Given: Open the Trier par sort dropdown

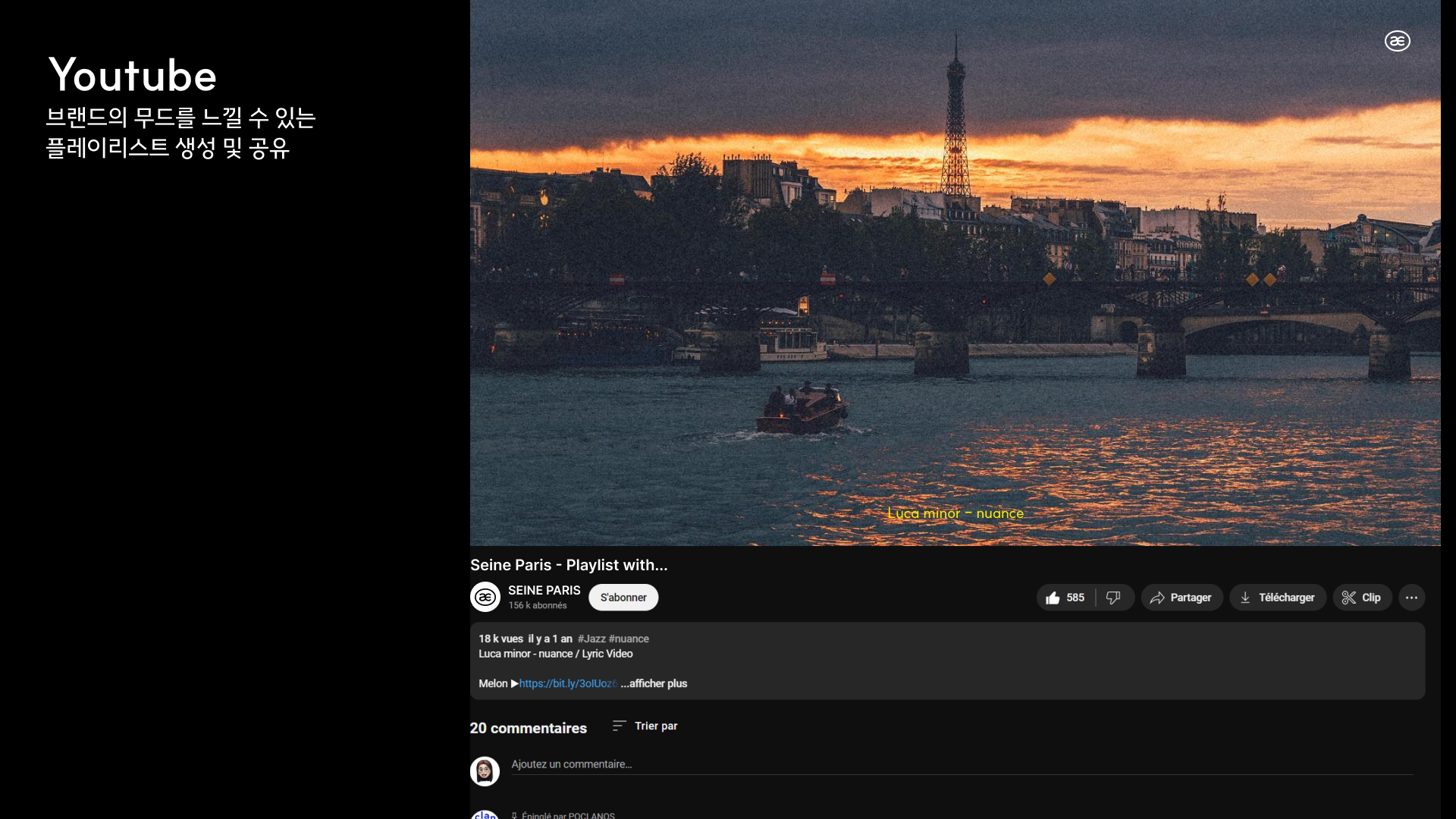Looking at the screenshot, I should click(x=645, y=726).
